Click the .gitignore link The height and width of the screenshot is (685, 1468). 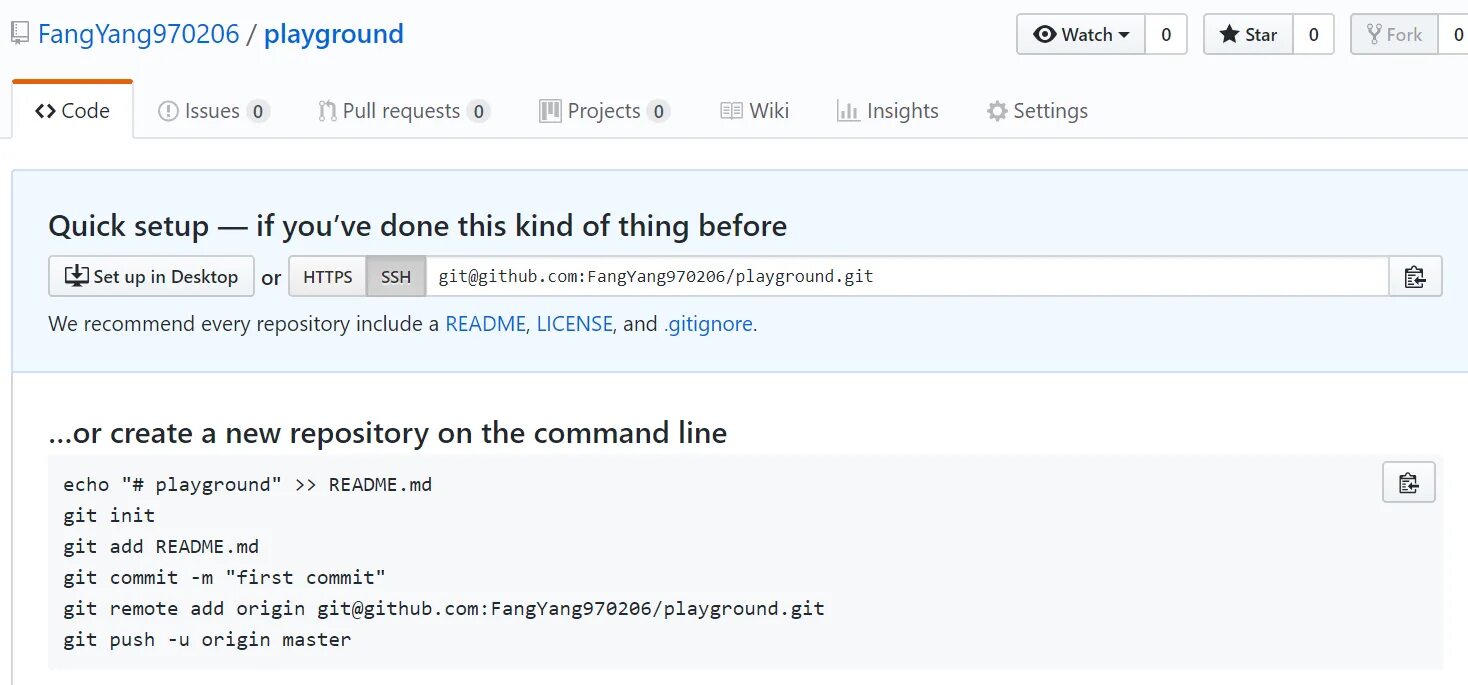click(708, 324)
